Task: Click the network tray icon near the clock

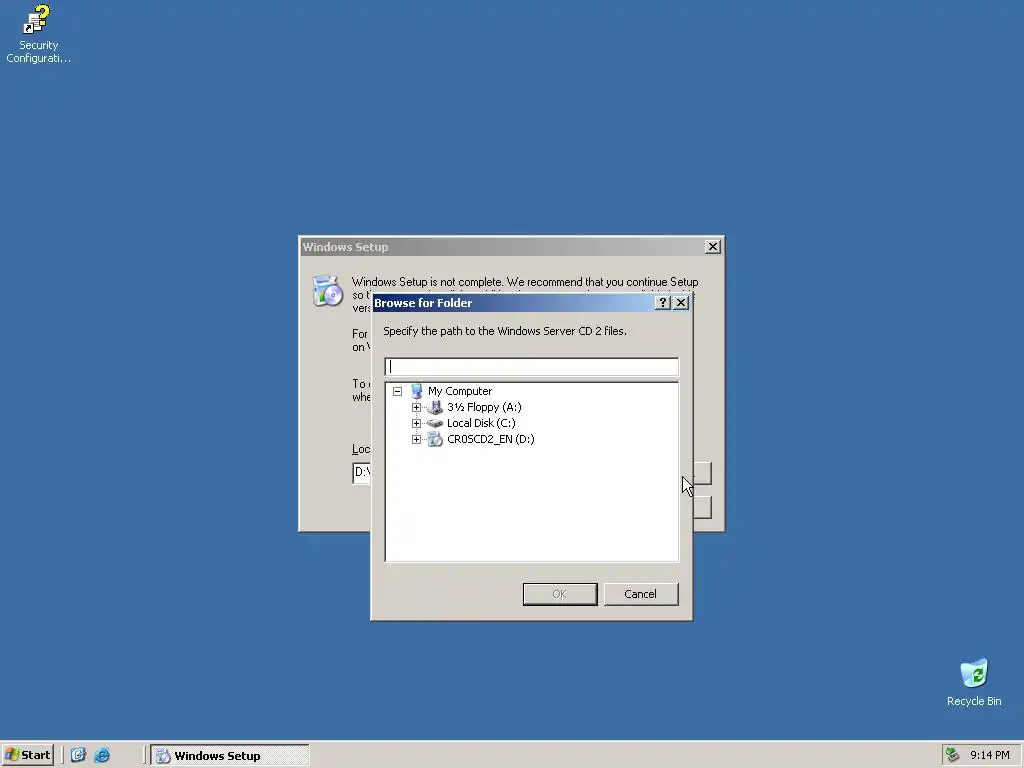Action: (x=952, y=755)
